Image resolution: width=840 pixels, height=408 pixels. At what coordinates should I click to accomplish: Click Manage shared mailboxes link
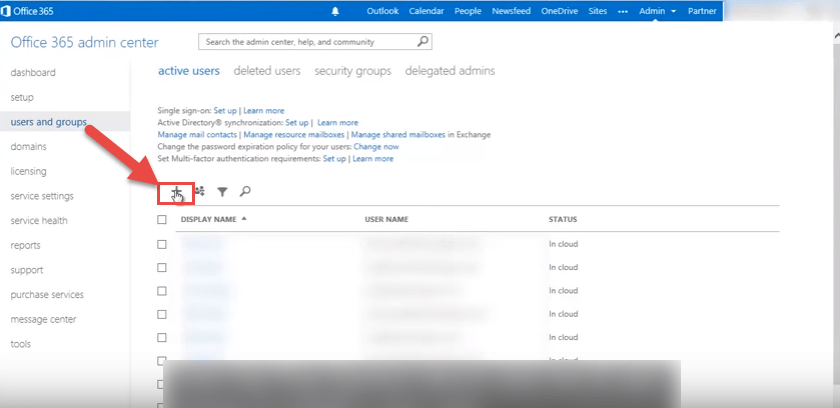pos(398,134)
